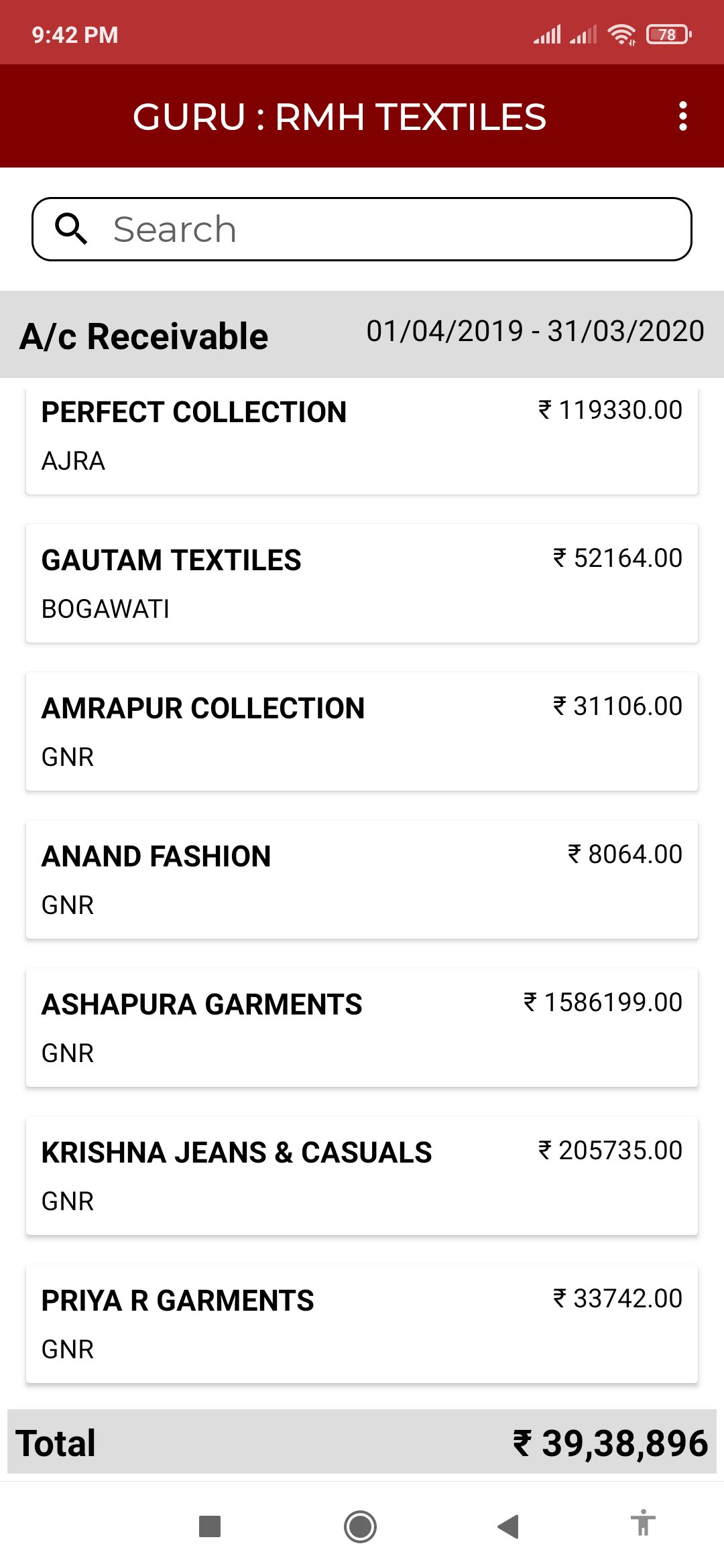The image size is (724, 1568).
Task: Select the ANAND FASHION receivable card
Action: point(362,880)
